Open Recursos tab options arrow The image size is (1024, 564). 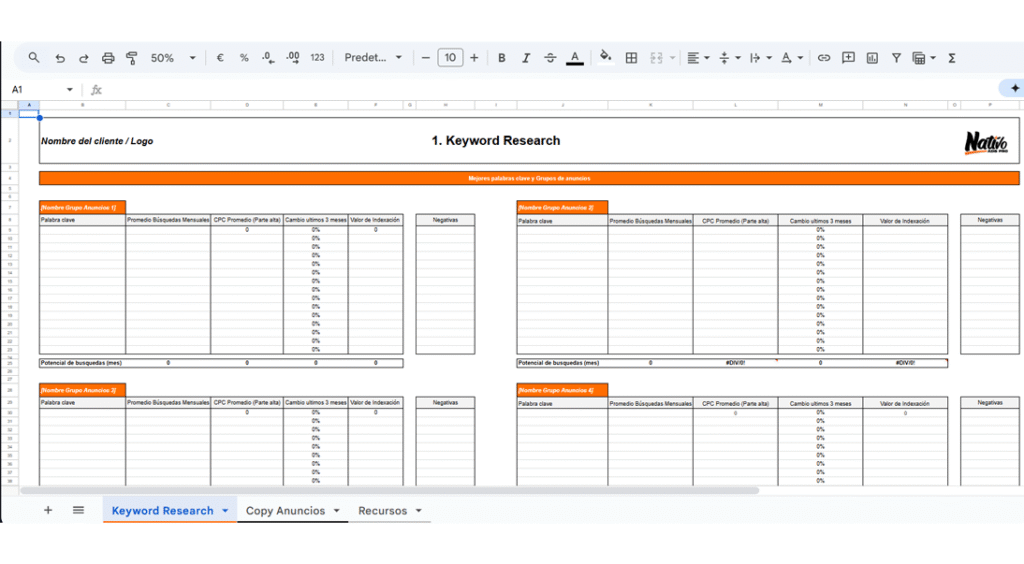[x=419, y=511]
